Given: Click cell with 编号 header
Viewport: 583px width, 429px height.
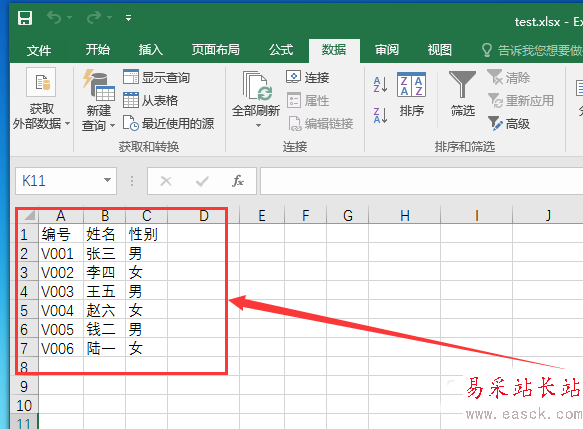Looking at the screenshot, I should [61, 234].
